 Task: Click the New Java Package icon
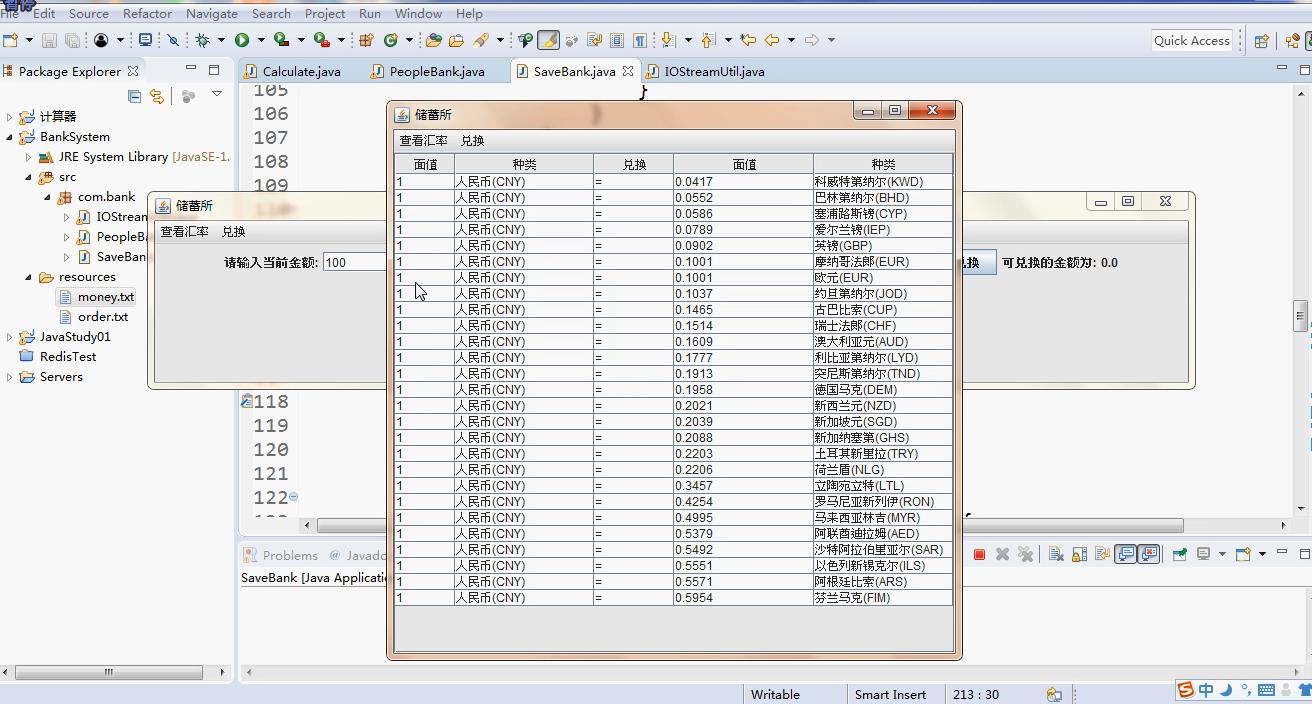[x=366, y=40]
